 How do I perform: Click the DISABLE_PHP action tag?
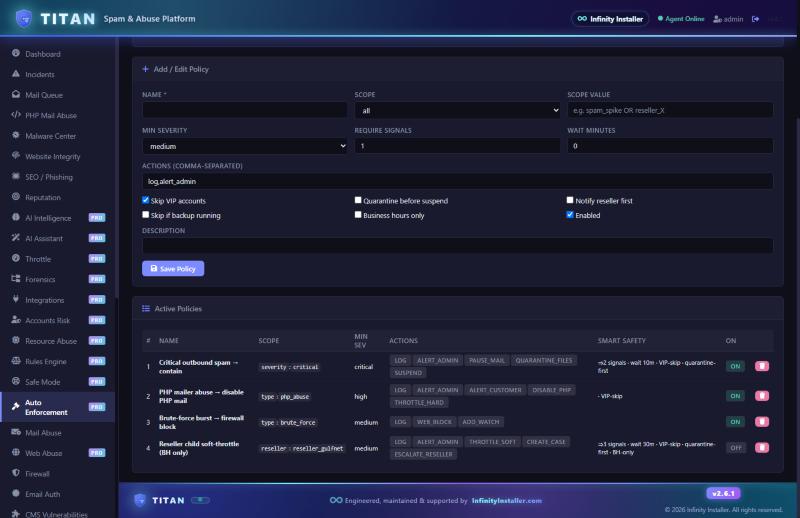click(x=552, y=390)
